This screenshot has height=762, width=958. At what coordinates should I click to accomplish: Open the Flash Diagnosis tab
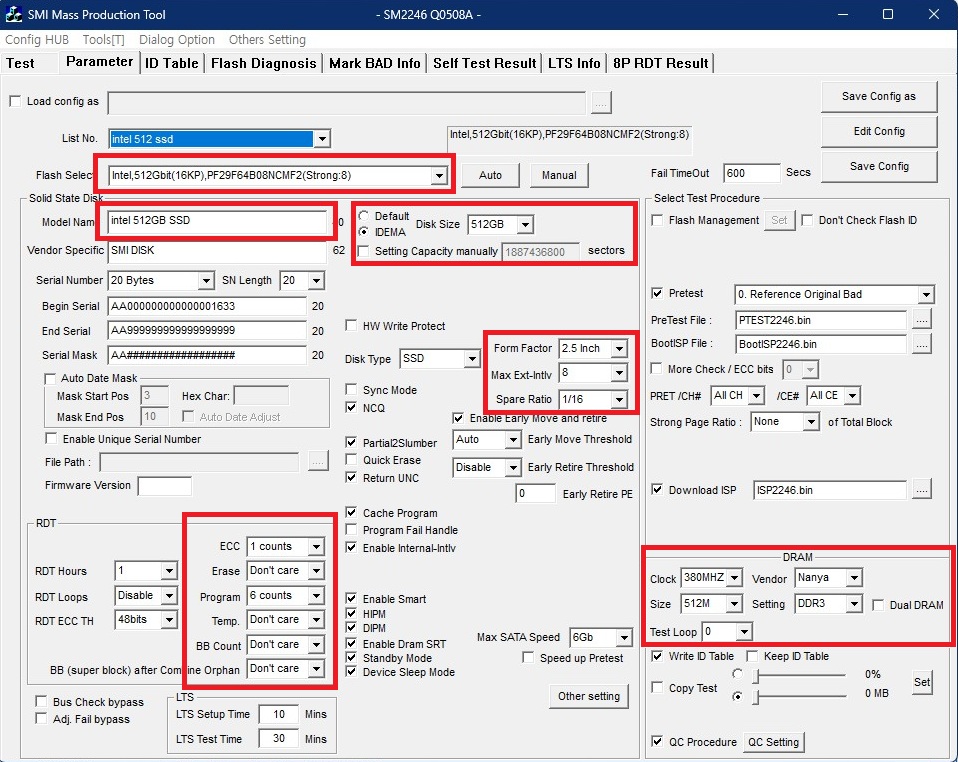point(263,63)
